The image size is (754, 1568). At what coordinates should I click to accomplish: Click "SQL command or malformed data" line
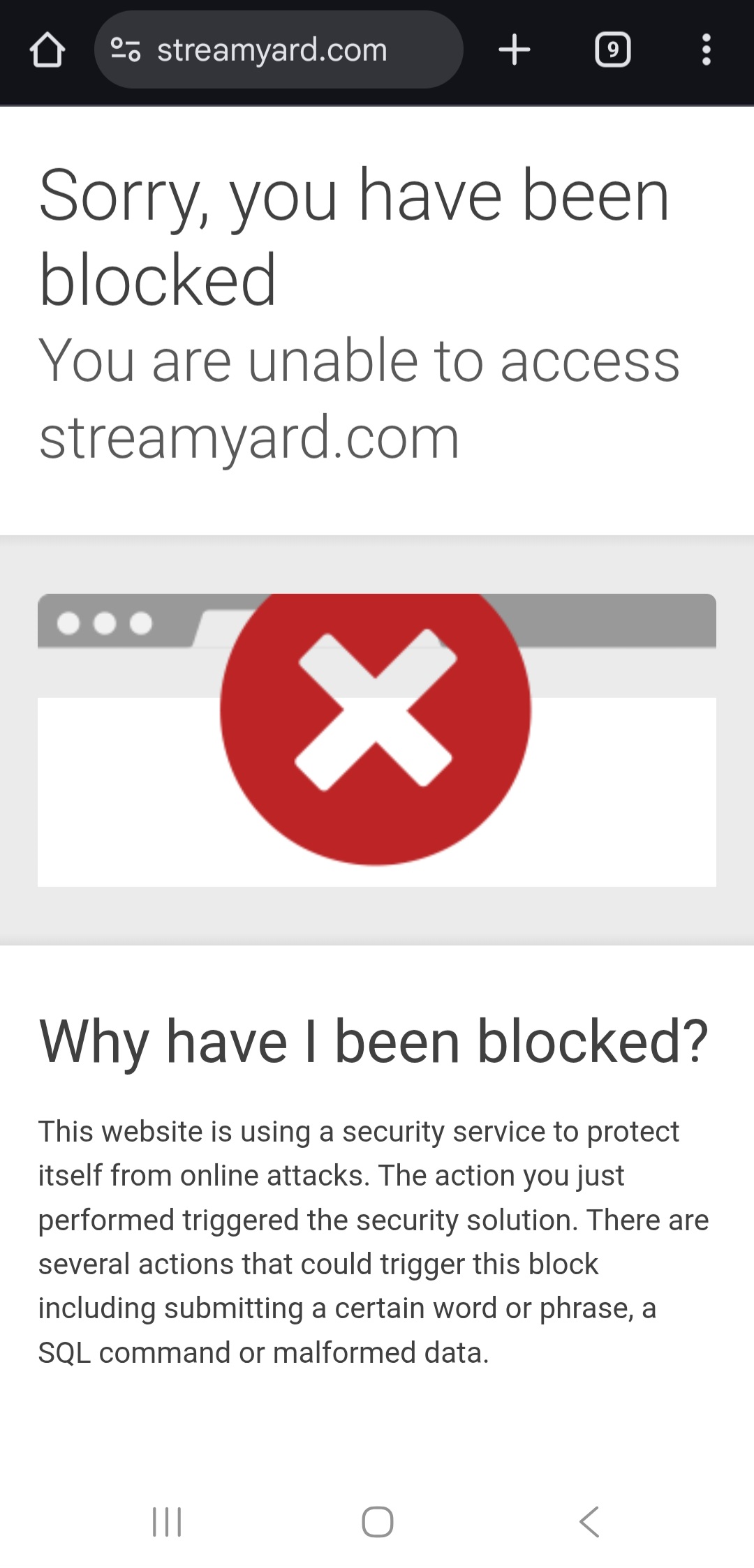[263, 1352]
